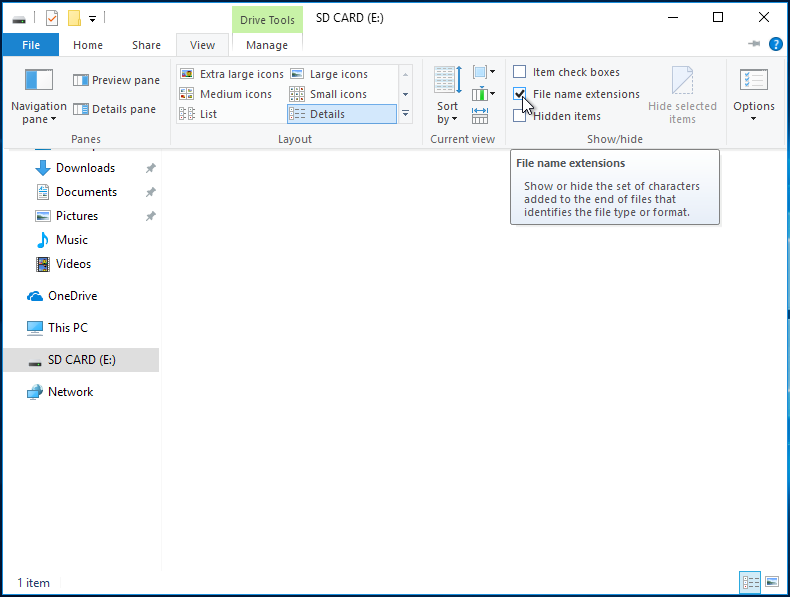Show Hidden items checkbox
This screenshot has width=790, height=597.
coord(520,116)
